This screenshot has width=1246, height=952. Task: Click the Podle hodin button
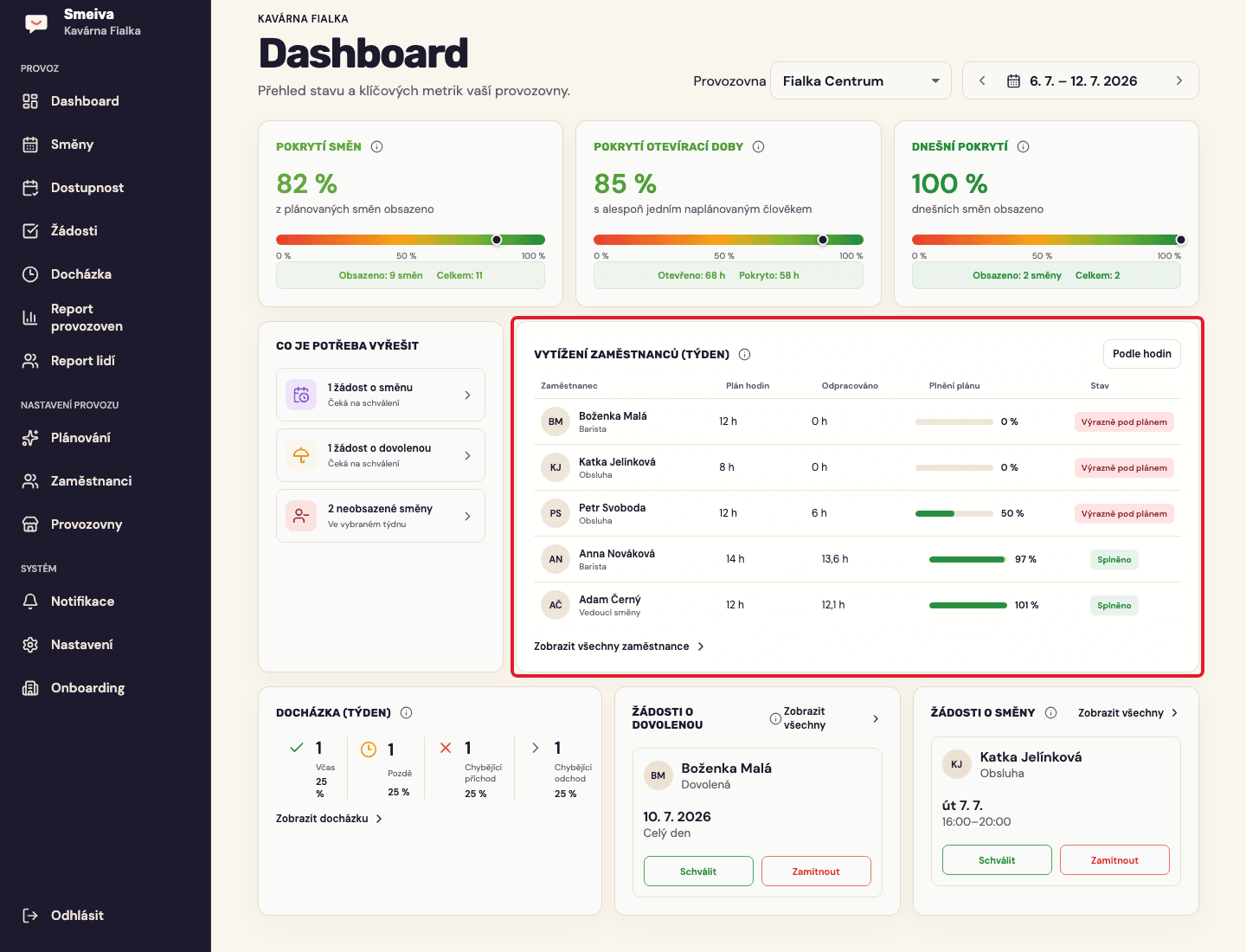[1142, 354]
